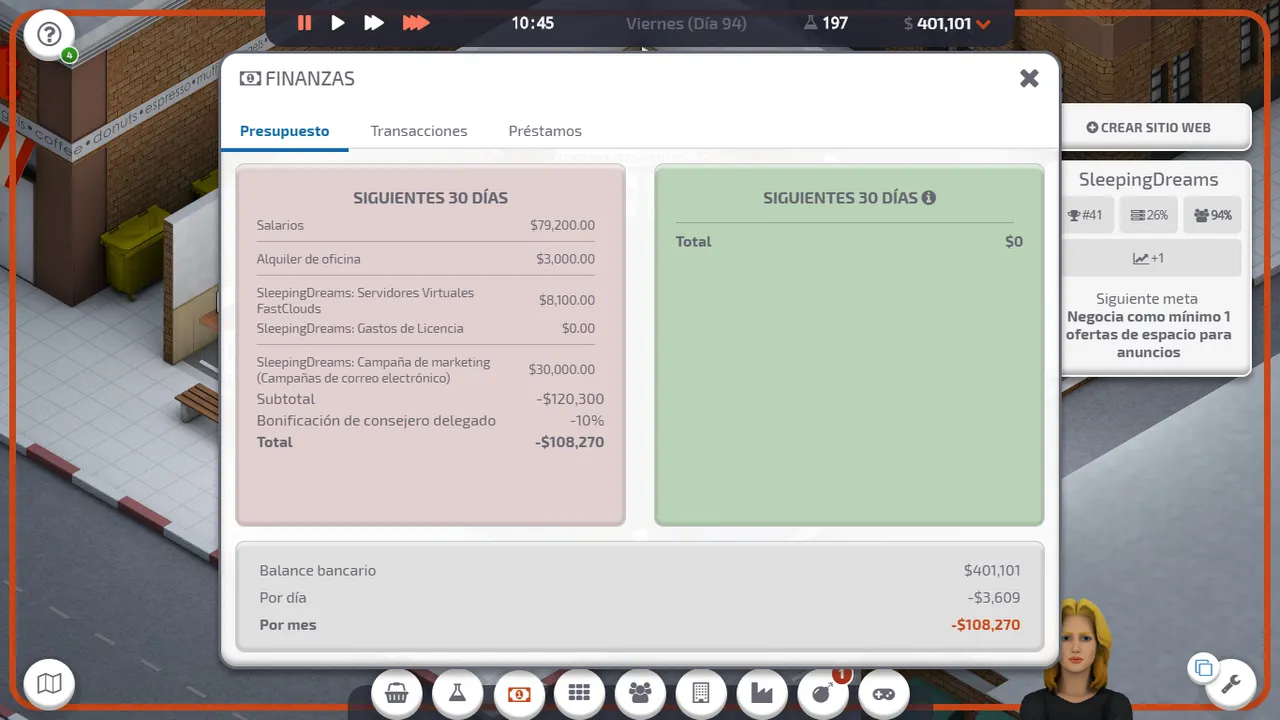Click the Balance bancario value $401,101
1280x720 pixels.
[x=992, y=571]
